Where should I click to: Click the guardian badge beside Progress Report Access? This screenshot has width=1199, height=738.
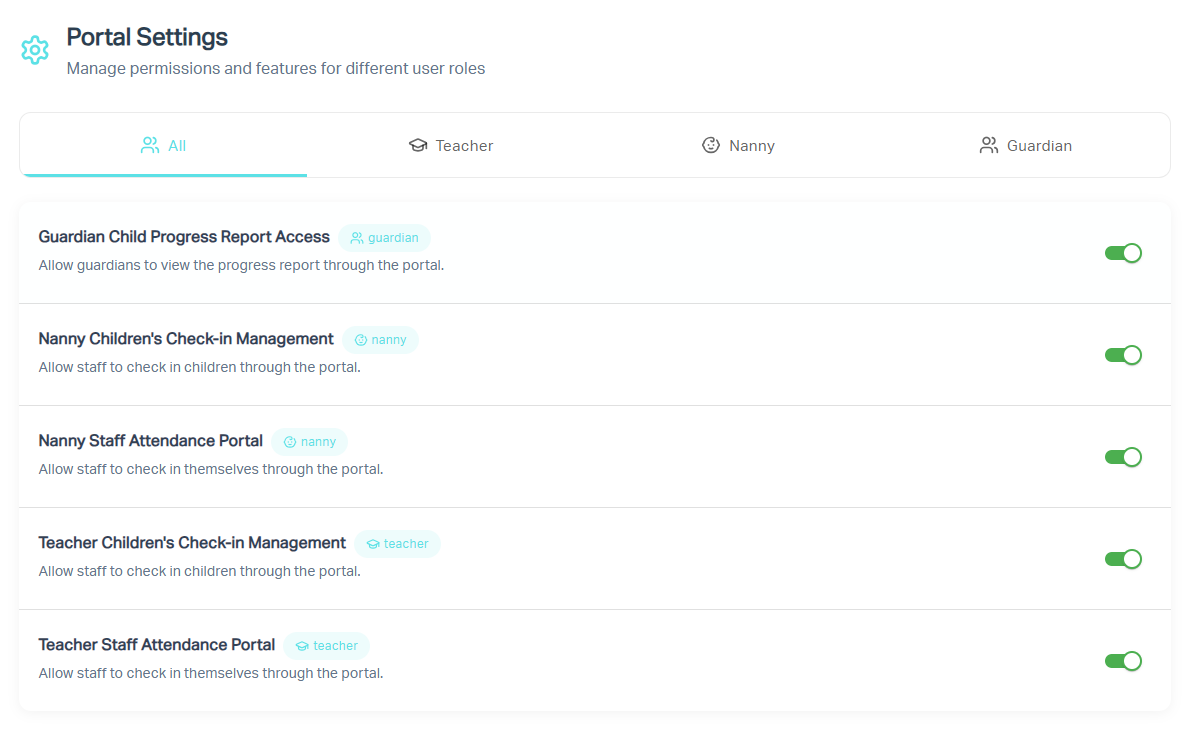(384, 238)
